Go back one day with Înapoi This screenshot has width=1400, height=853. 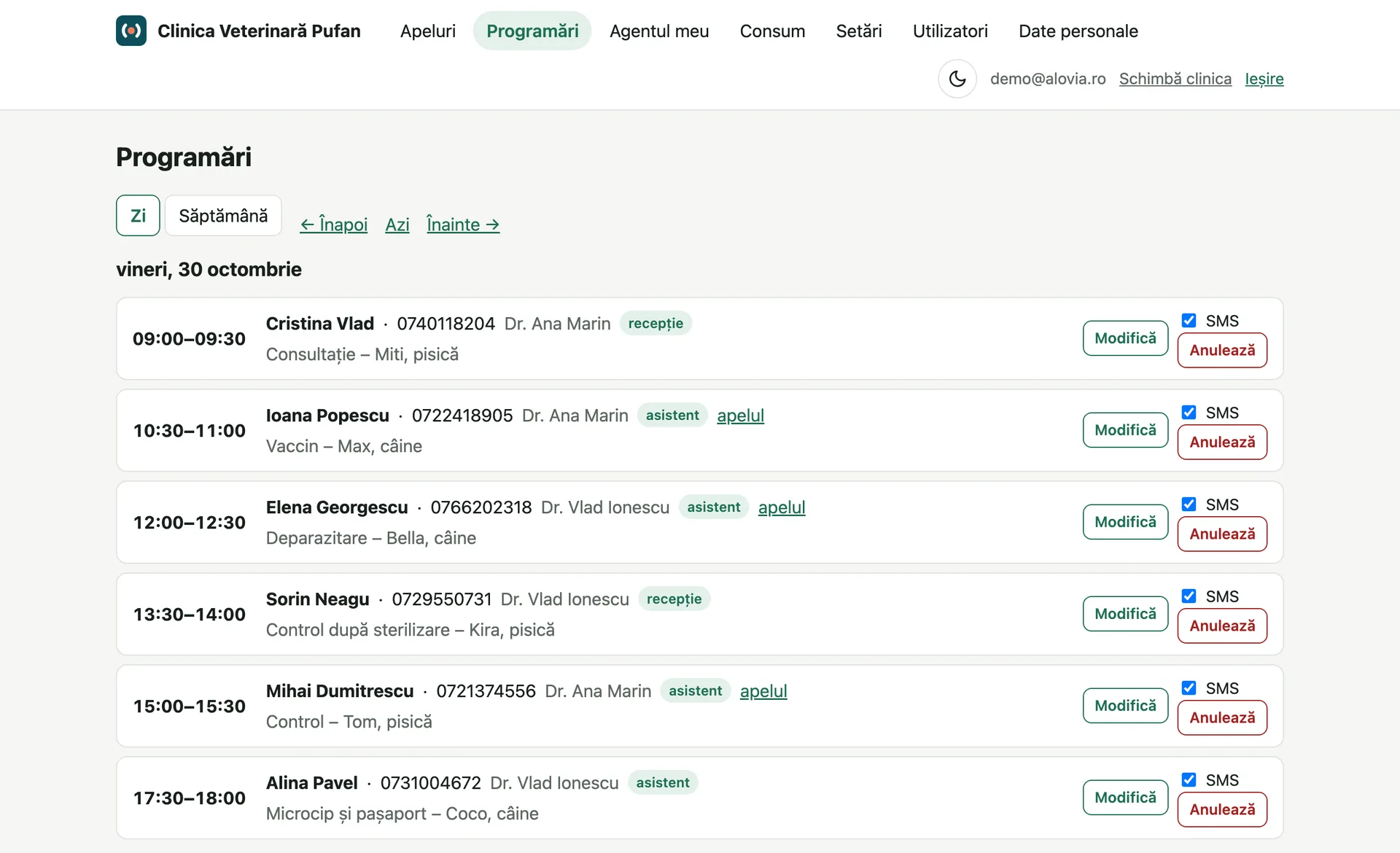(x=334, y=225)
